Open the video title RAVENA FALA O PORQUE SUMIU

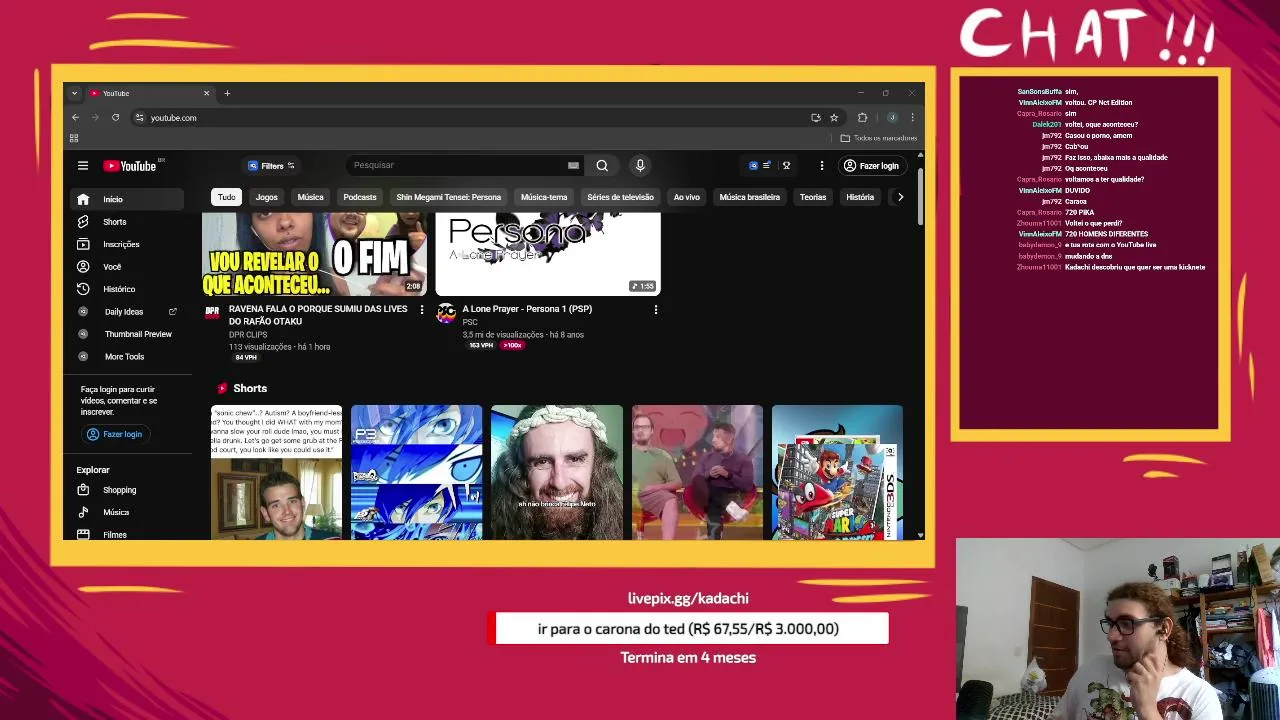coord(318,315)
